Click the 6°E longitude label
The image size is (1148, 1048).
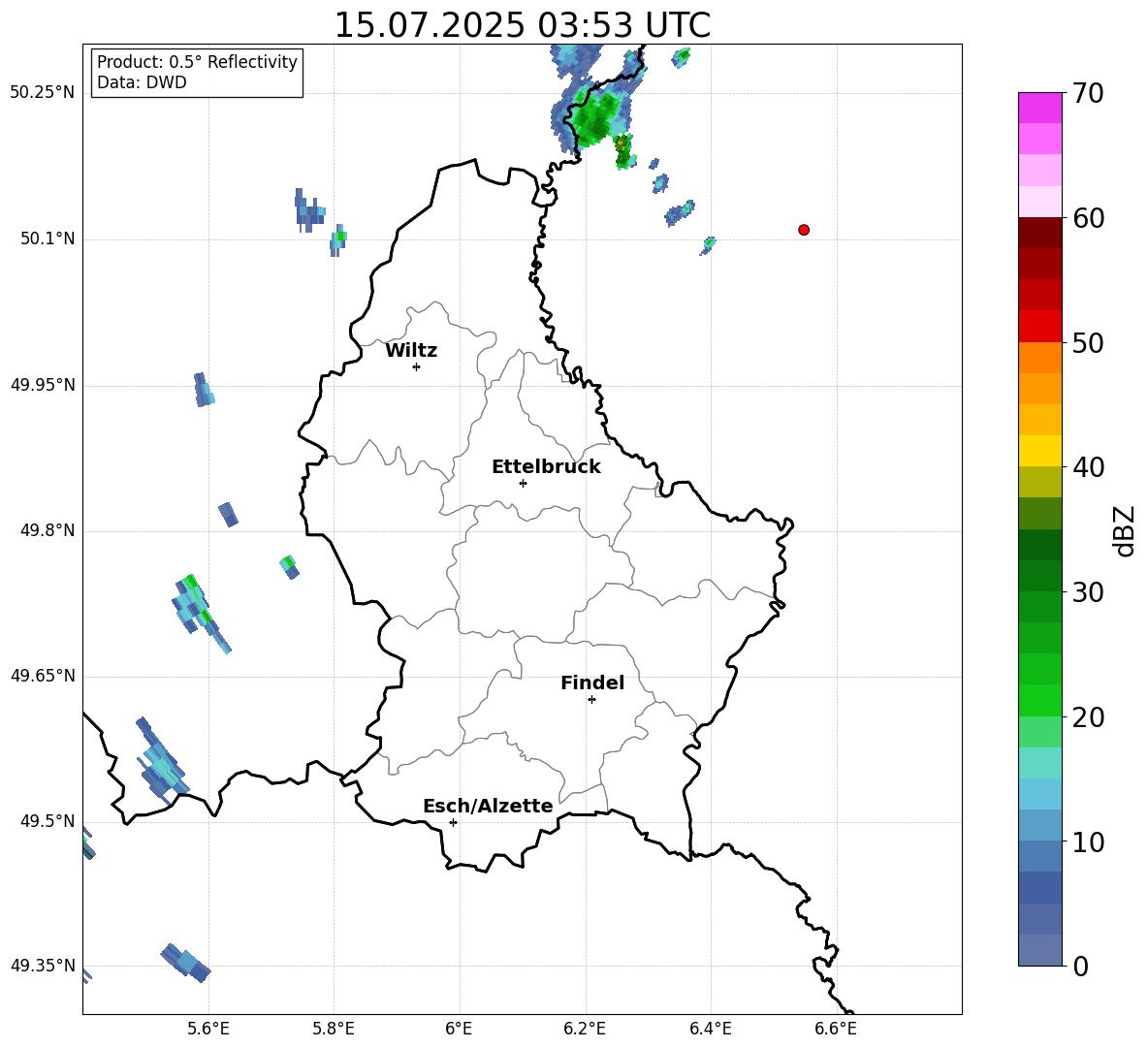click(459, 1029)
